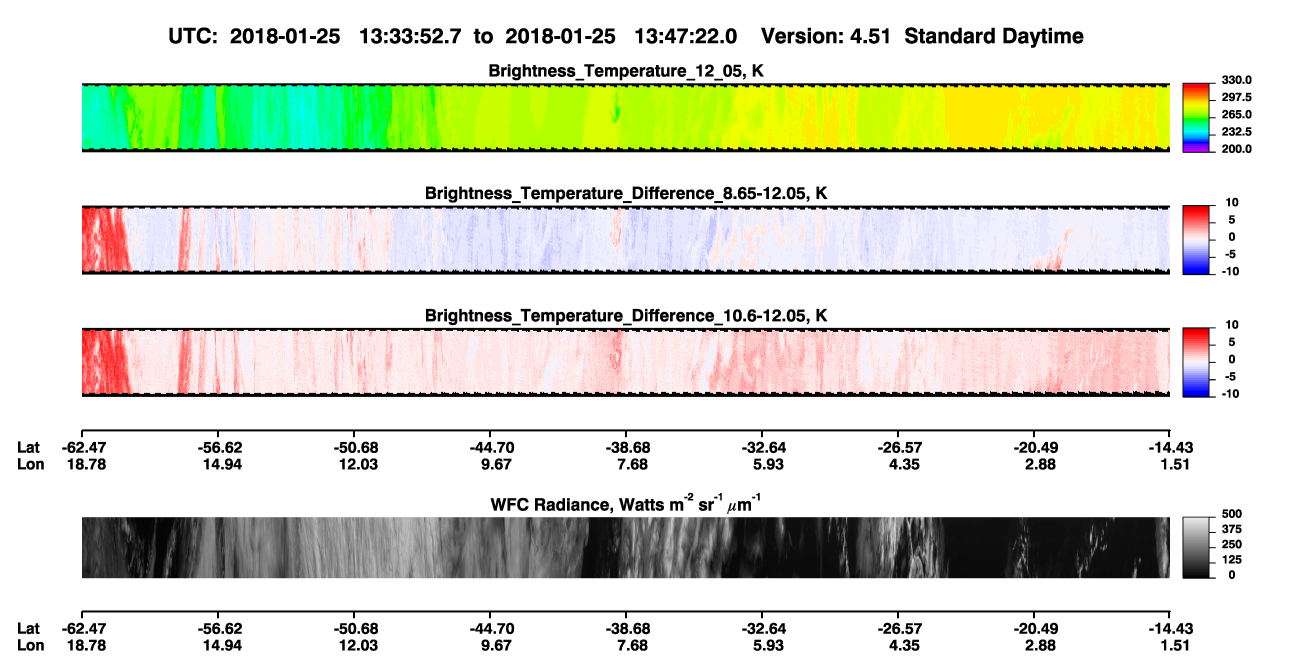Click longitude '12.03' under the WFC Radiance panel
The image size is (1300, 667).
[357, 646]
